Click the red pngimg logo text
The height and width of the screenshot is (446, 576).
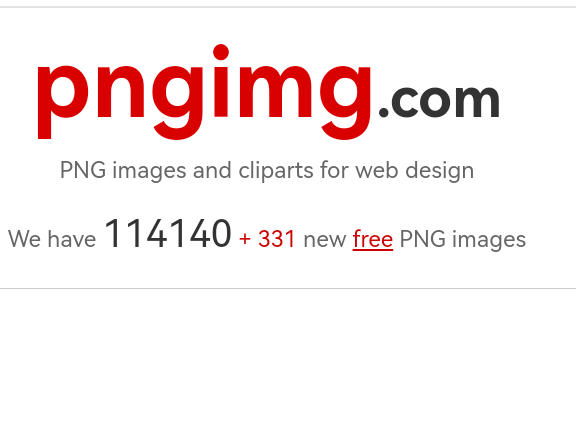click(204, 92)
